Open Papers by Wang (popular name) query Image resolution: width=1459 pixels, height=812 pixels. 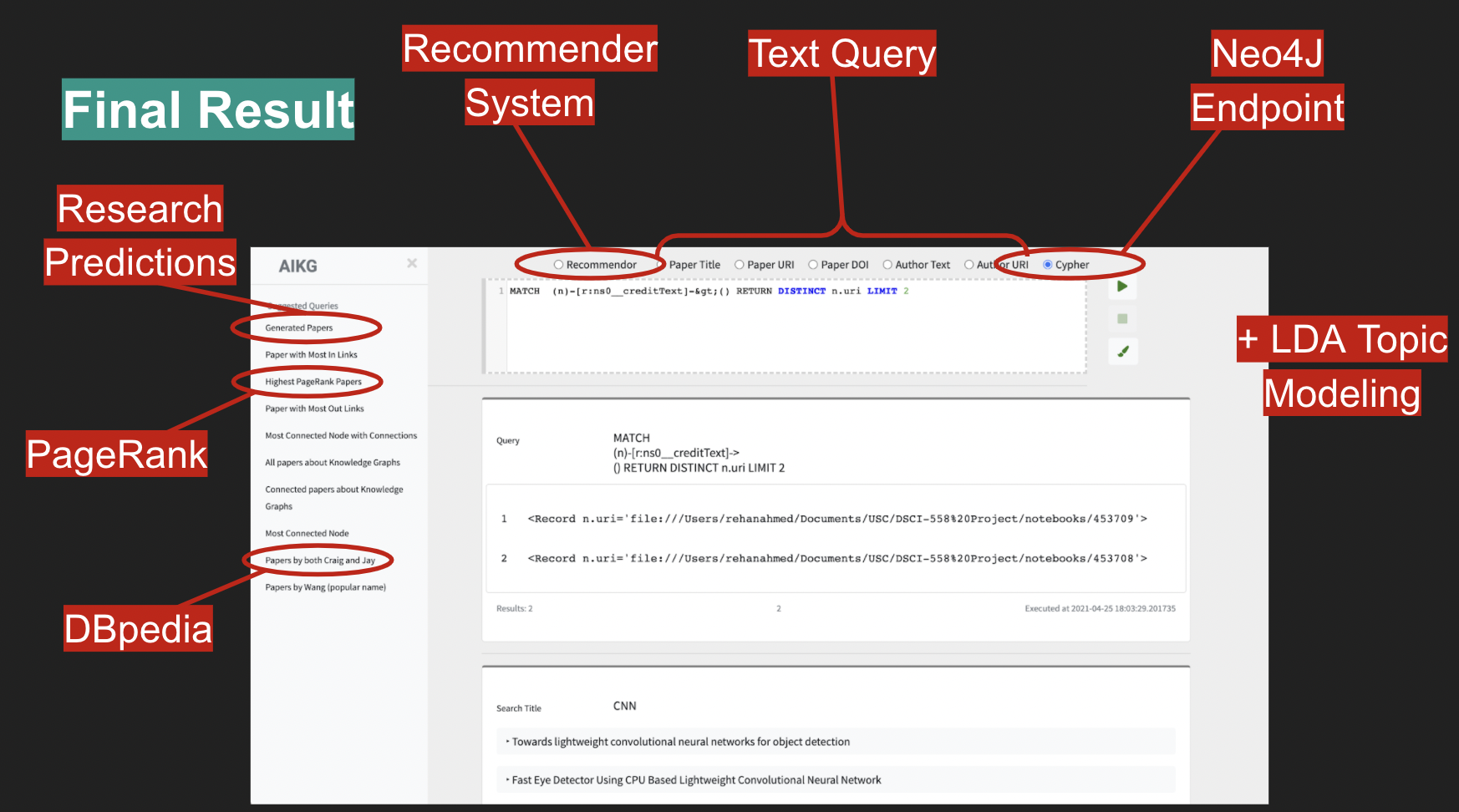[325, 587]
